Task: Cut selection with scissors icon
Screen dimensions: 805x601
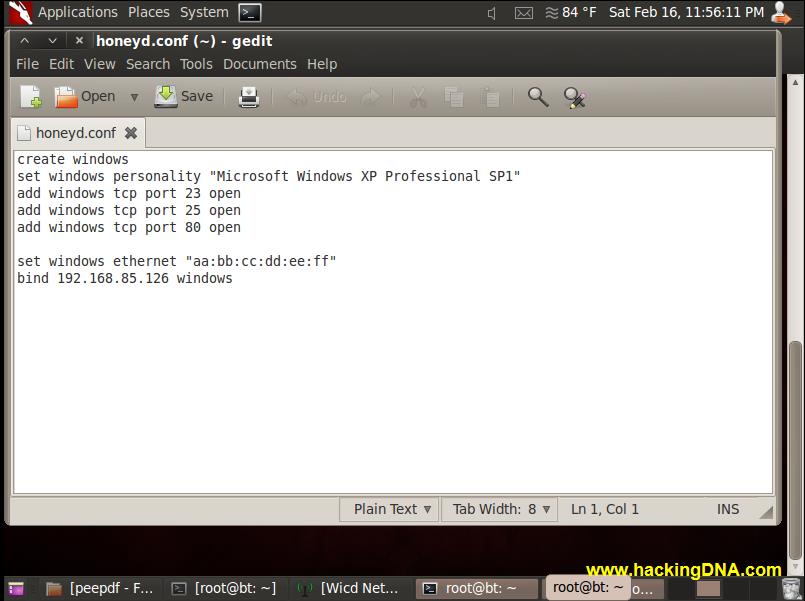Action: pos(418,97)
